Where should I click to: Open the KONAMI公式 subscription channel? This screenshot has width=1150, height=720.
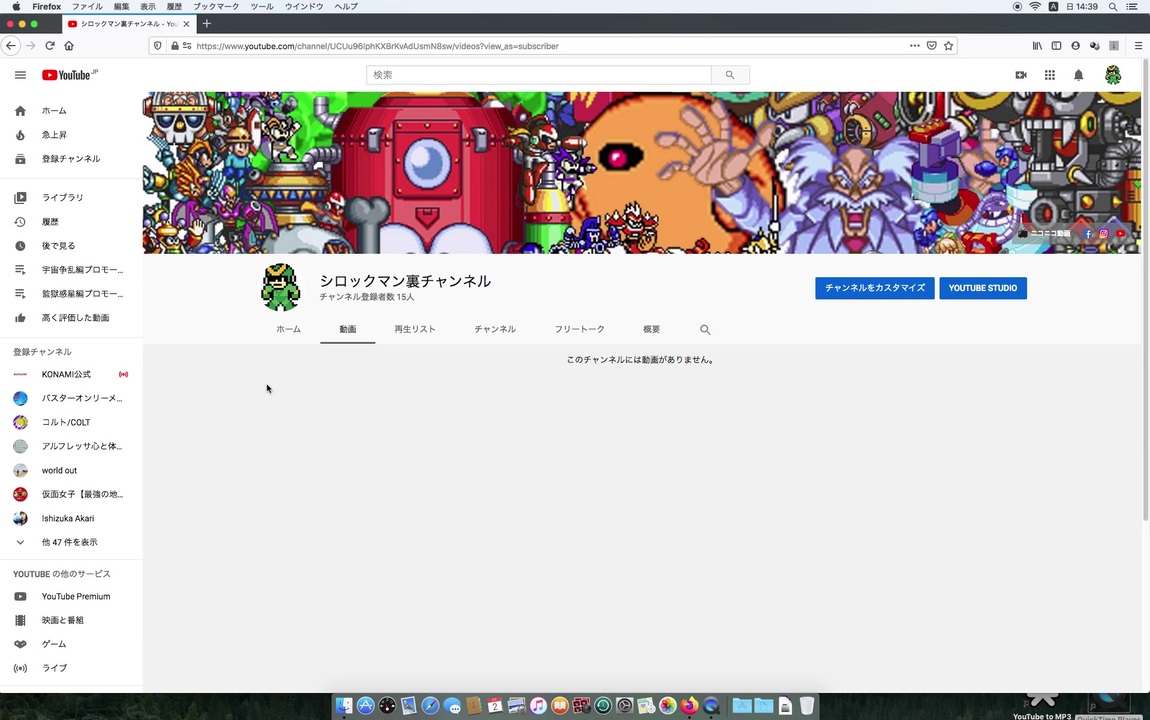71,375
